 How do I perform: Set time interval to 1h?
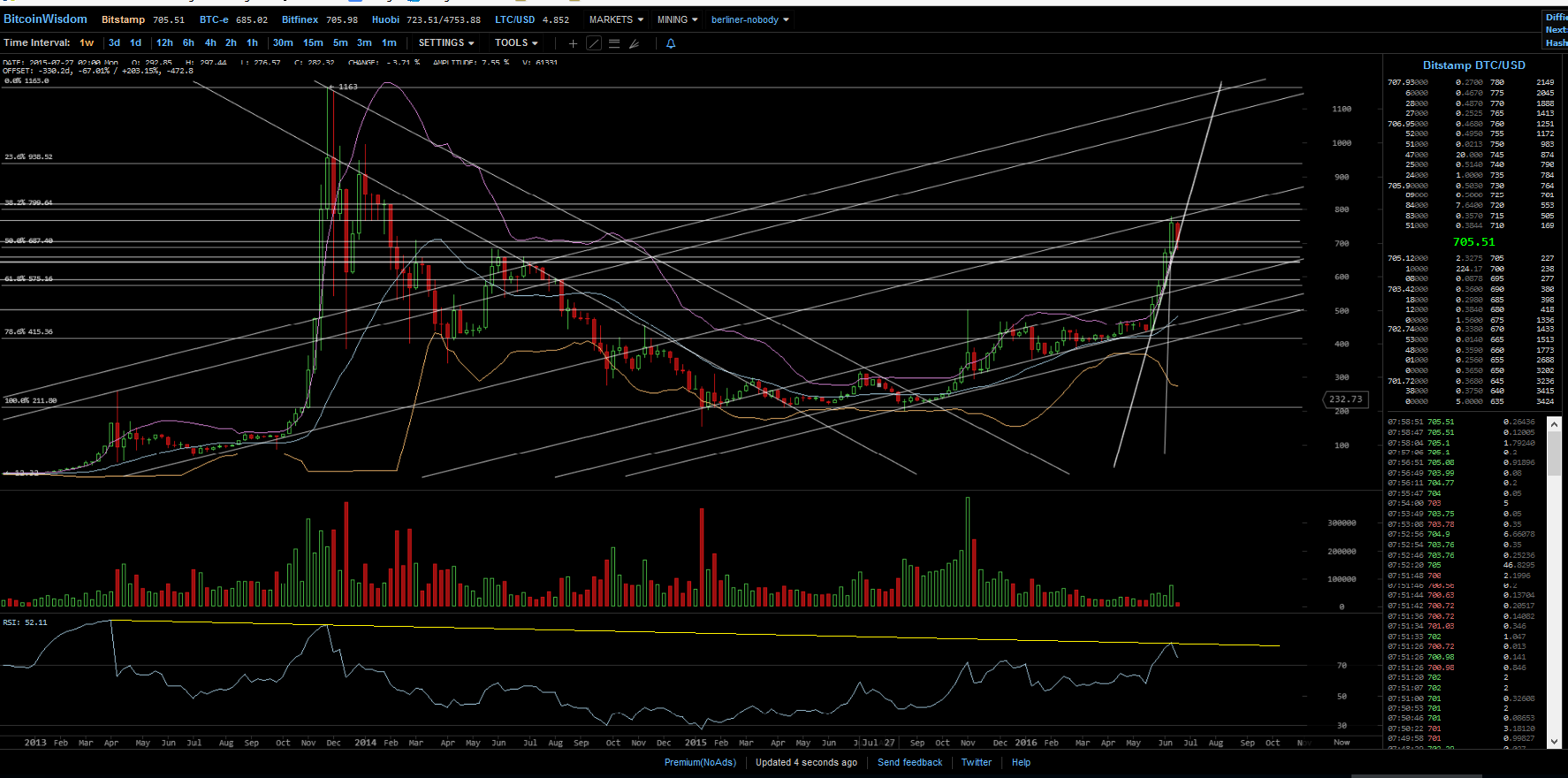(x=252, y=42)
